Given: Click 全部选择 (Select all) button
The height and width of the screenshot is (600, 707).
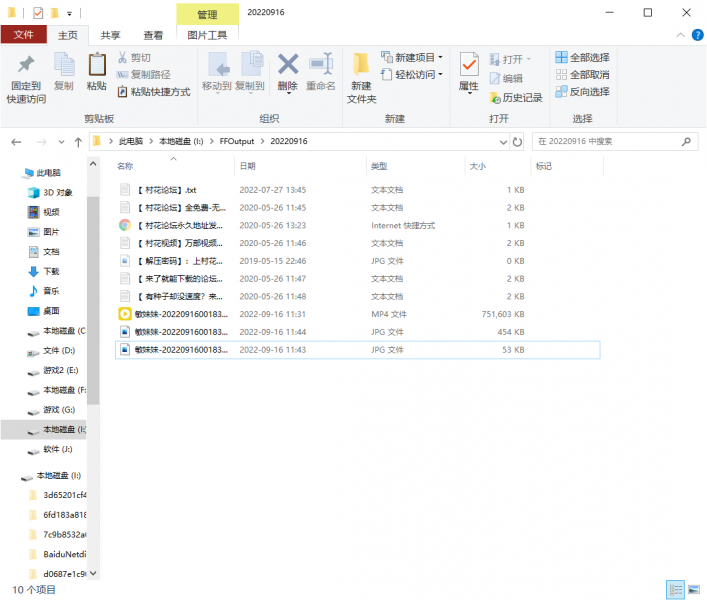Looking at the screenshot, I should point(562,58).
